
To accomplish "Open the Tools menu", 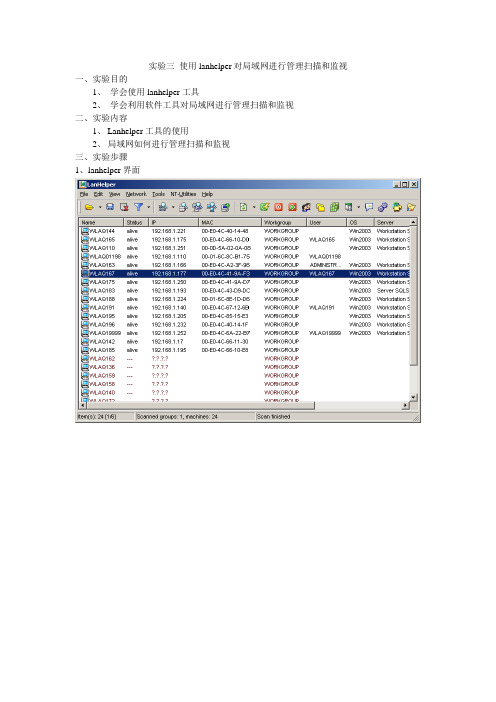I will (x=158, y=194).
